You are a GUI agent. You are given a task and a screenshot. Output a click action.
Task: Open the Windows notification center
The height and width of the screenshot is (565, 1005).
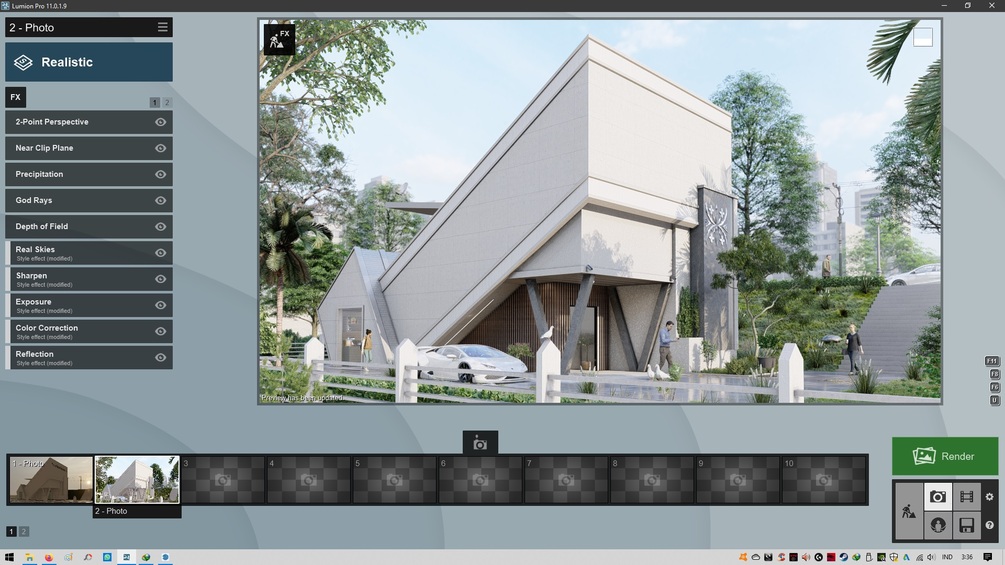[988, 557]
